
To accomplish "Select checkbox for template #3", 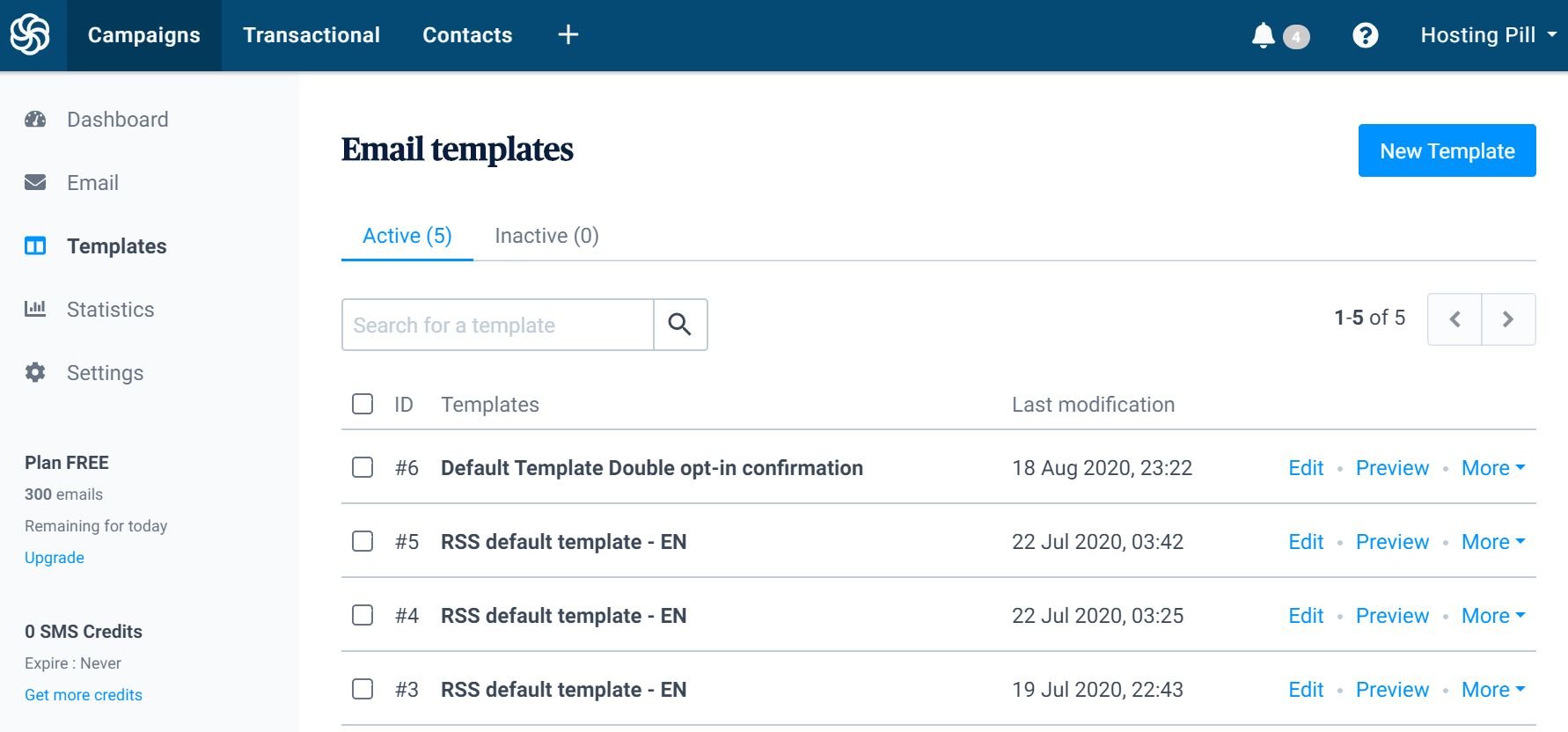I will click(x=363, y=689).
